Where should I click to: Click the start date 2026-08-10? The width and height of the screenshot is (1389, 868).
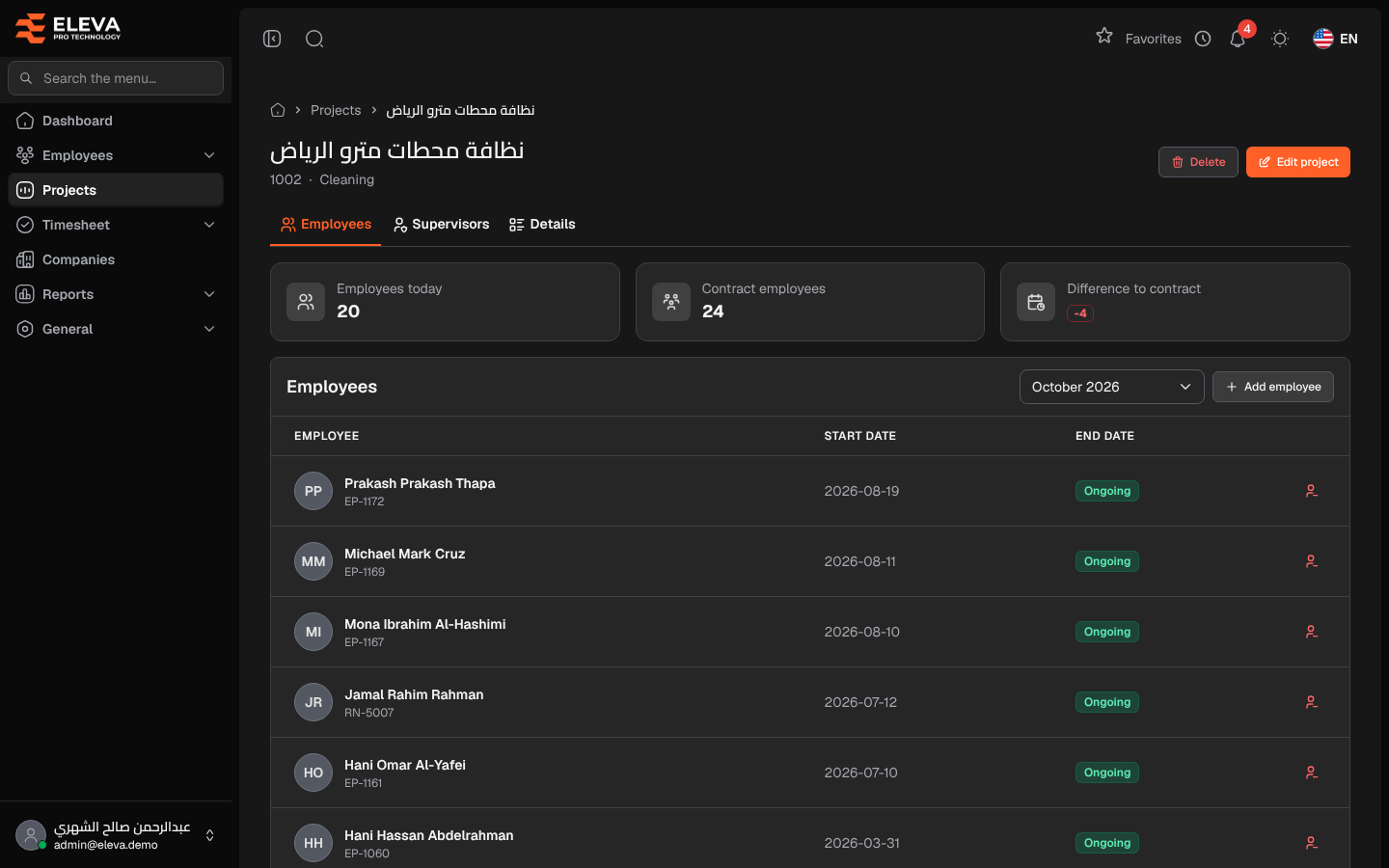coord(862,632)
